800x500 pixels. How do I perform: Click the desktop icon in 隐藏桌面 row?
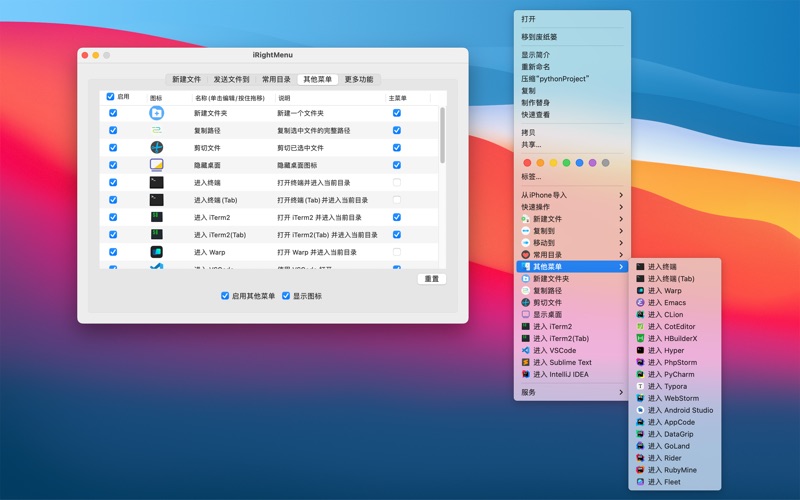157,165
